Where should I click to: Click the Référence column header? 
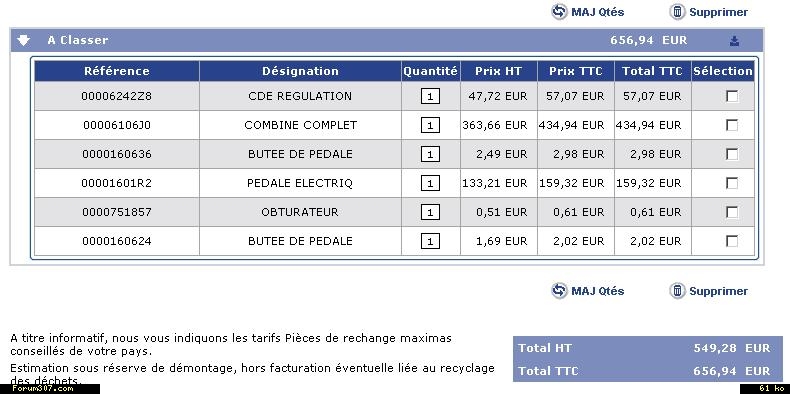[117, 71]
